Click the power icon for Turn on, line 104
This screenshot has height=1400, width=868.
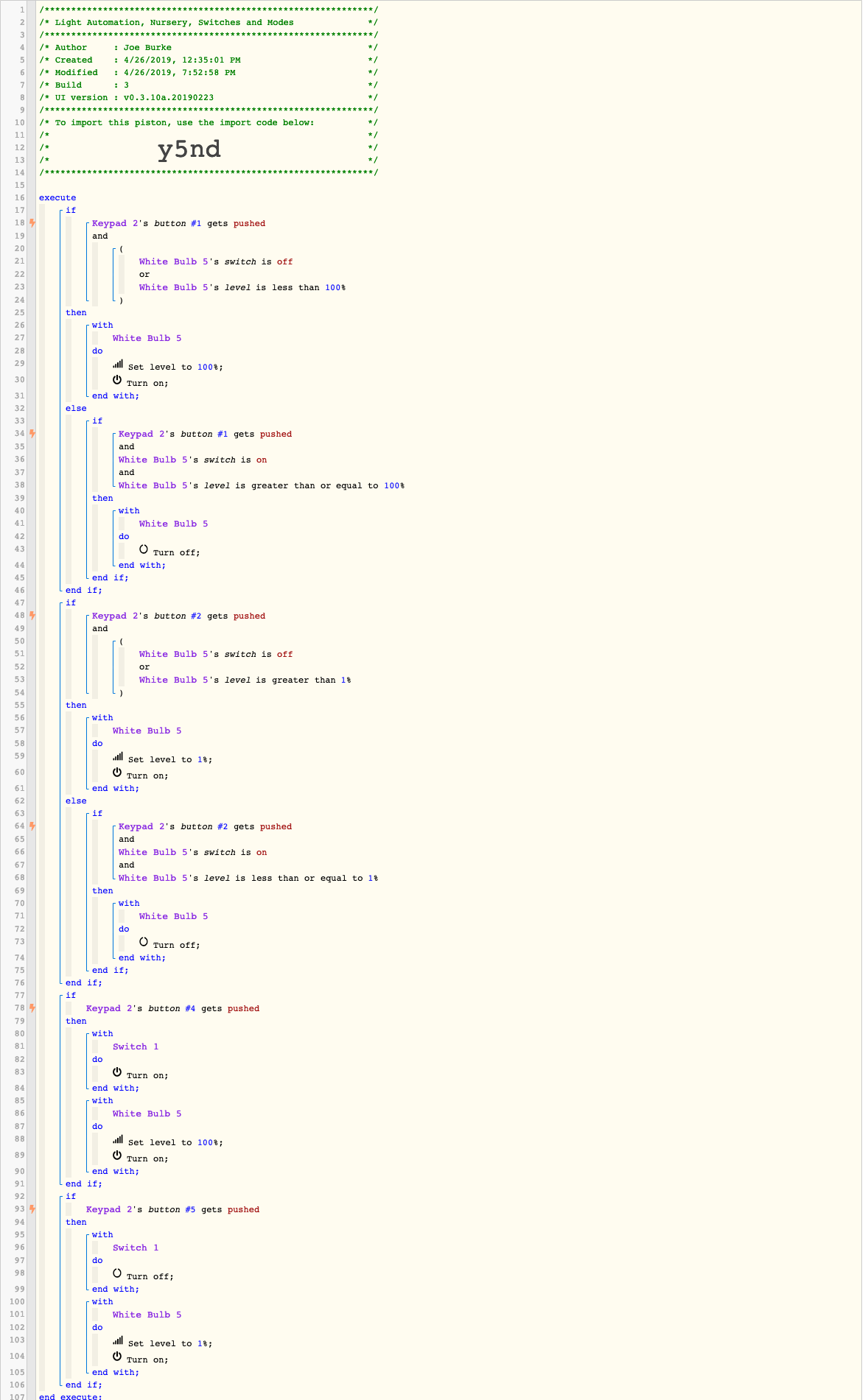pyautogui.click(x=117, y=1357)
